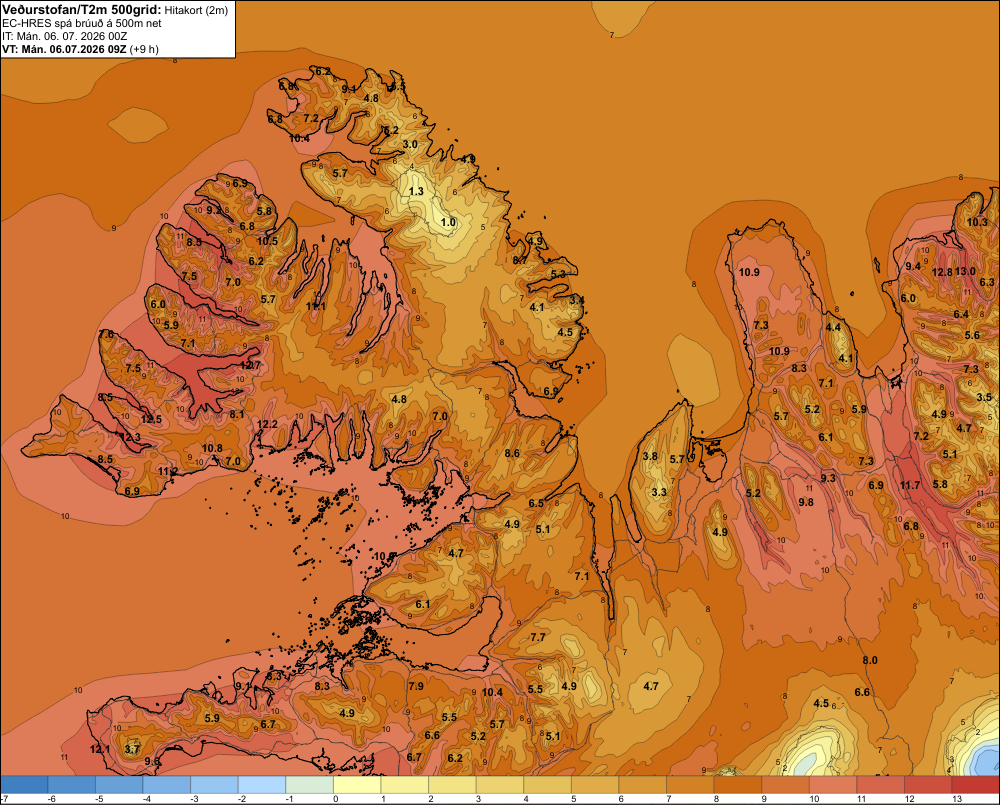The width and height of the screenshot is (1000, 805).
Task: Select the 13.0 temperature reading
Action: click(x=965, y=271)
